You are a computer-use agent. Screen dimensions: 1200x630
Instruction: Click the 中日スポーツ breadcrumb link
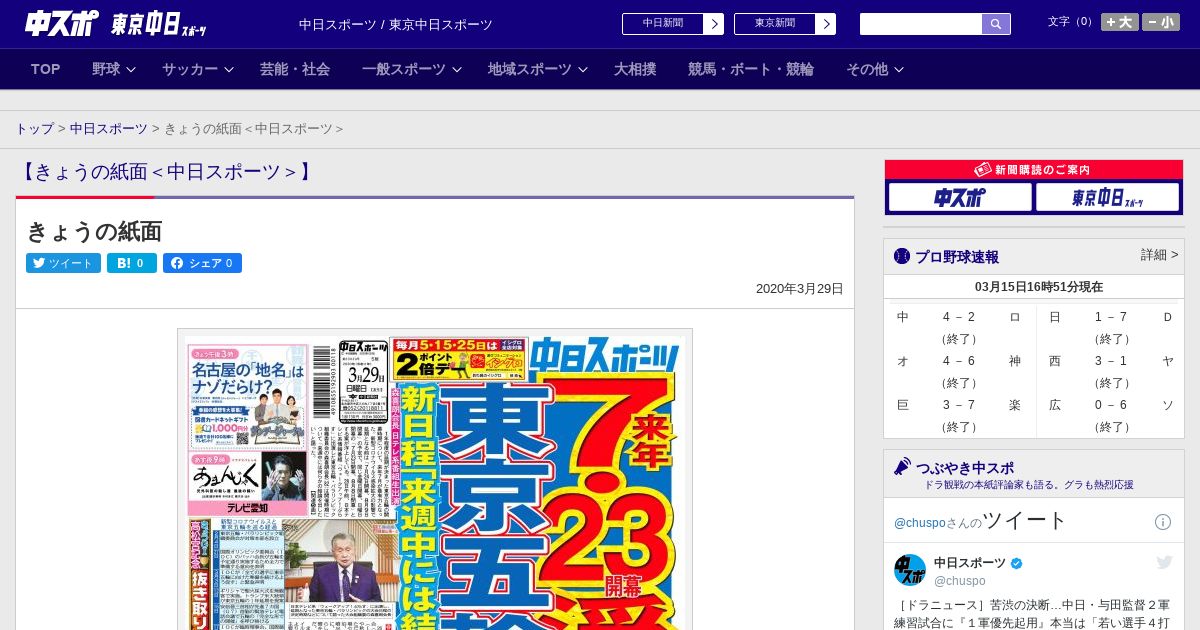(x=109, y=129)
